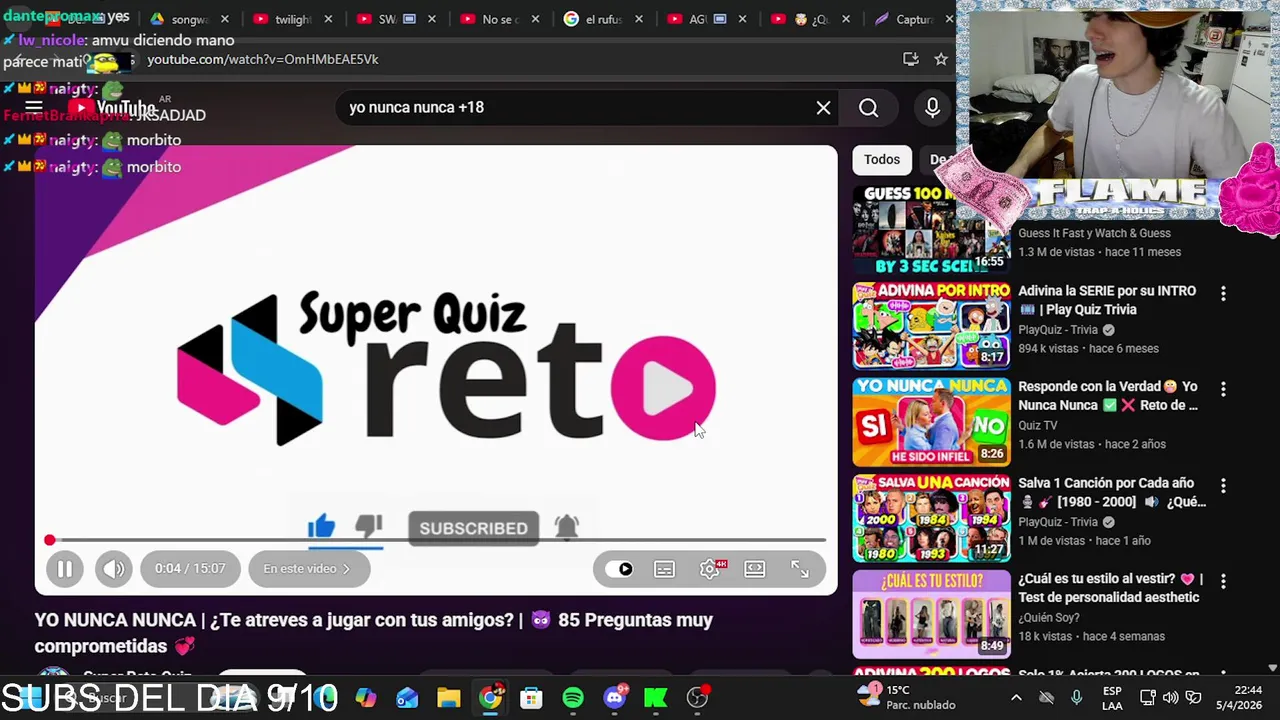Toggle subtitles in the video player
Image resolution: width=1280 pixels, height=720 pixels.
[x=664, y=569]
